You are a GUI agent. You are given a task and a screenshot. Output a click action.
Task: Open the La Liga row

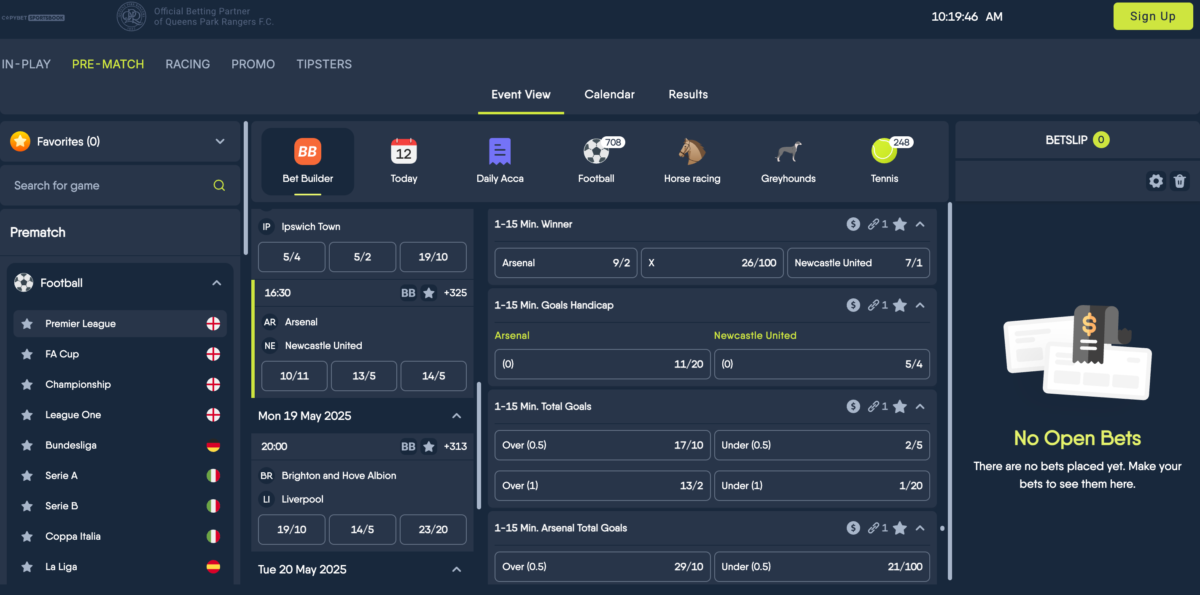(x=120, y=567)
